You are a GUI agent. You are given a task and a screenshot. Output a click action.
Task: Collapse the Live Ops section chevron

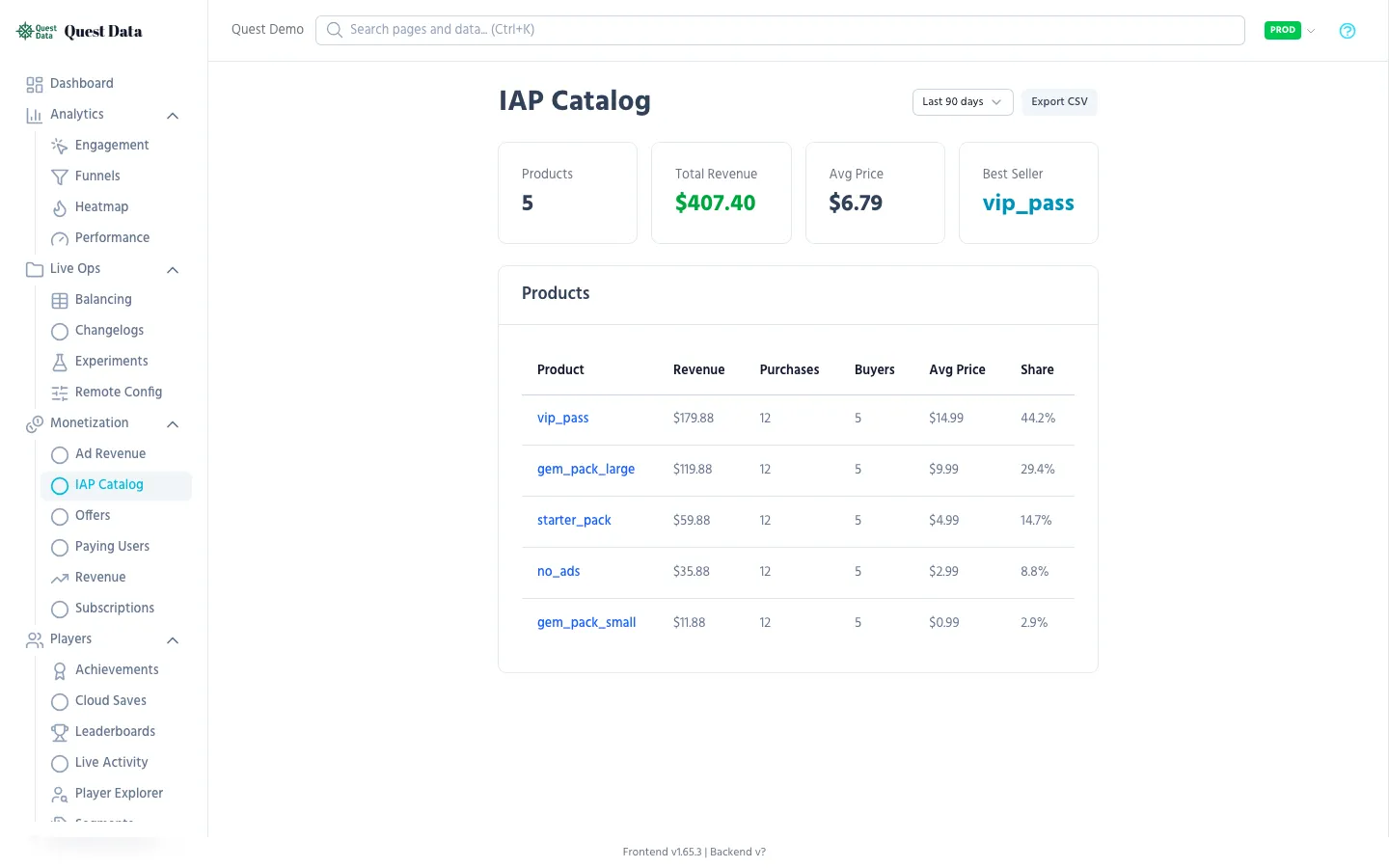click(173, 270)
